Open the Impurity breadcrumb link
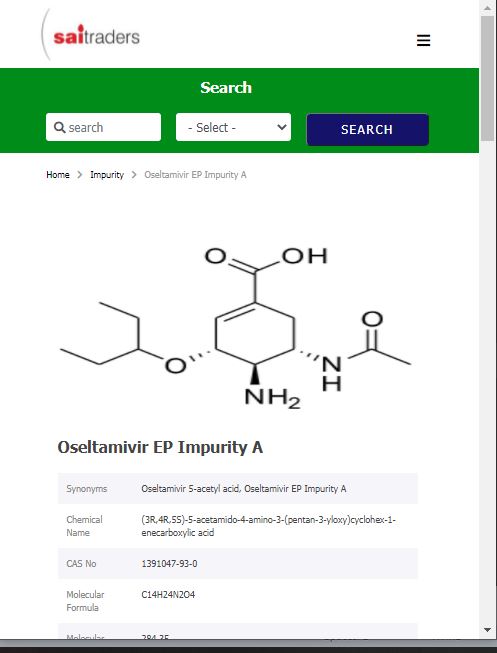This screenshot has width=497, height=653. coord(107,175)
